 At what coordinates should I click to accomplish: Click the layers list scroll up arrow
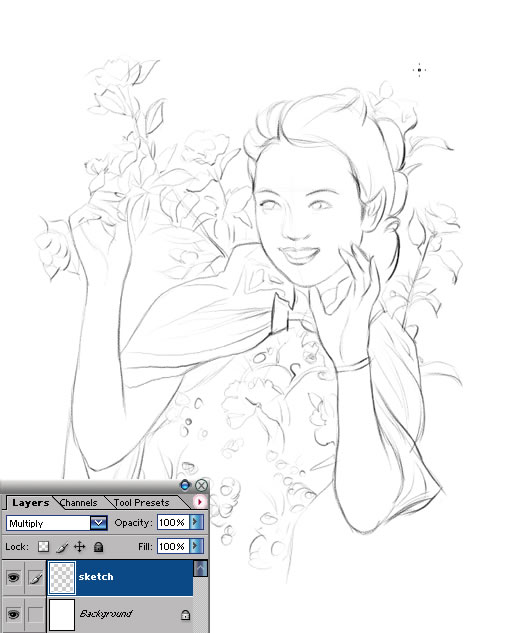201,568
